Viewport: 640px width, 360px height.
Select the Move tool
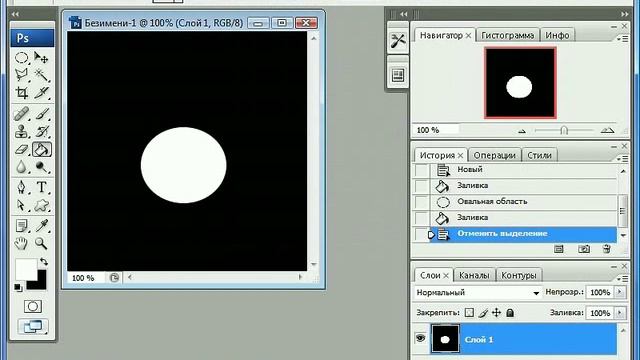point(41,58)
